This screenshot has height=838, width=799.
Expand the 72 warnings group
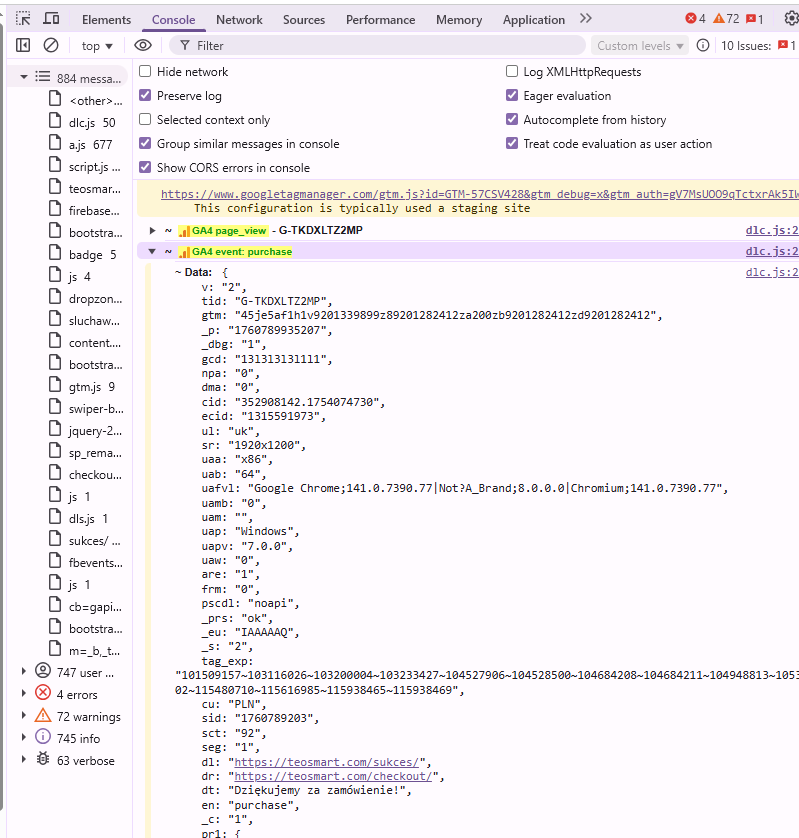pos(24,715)
